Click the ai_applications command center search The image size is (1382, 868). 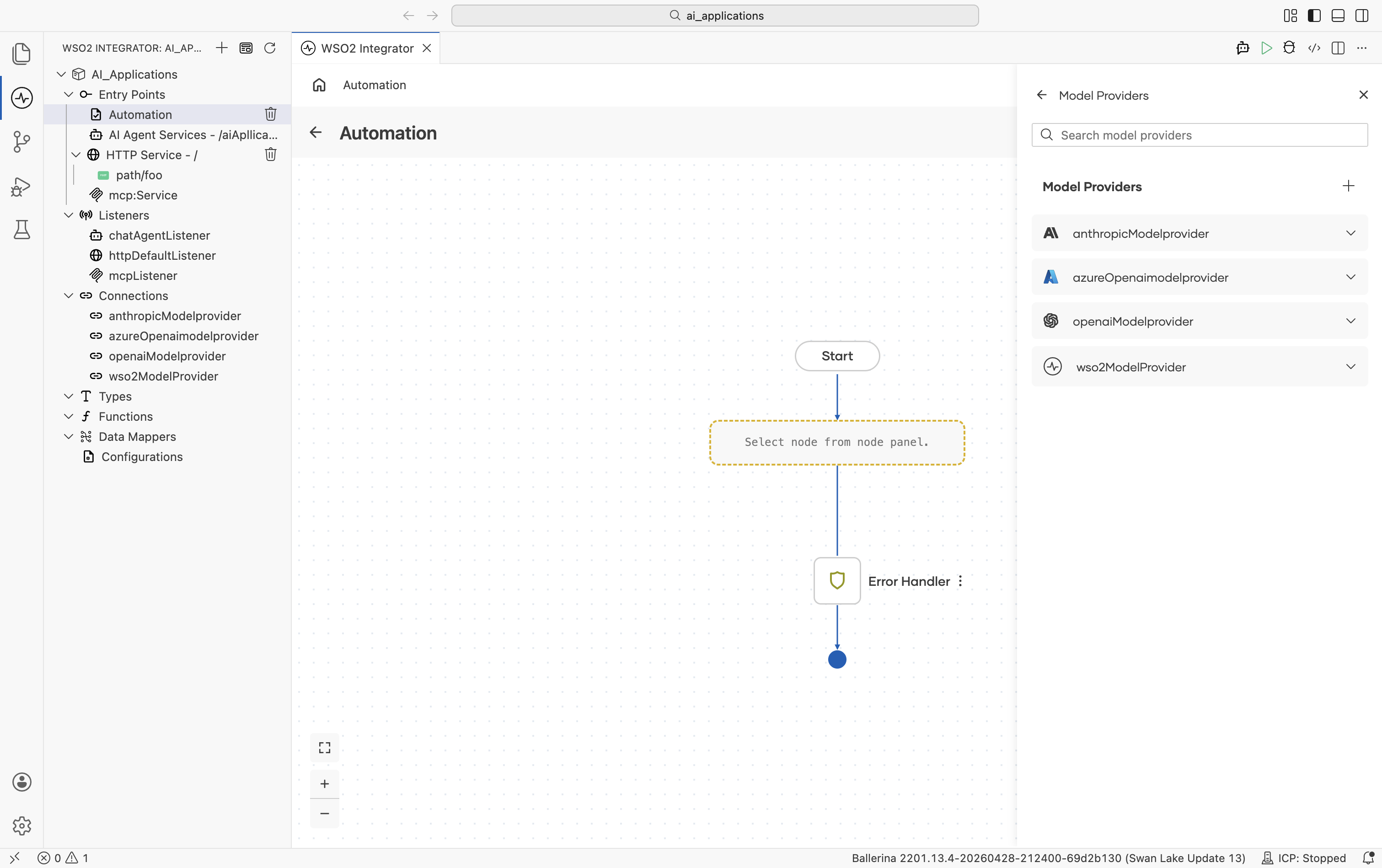(714, 16)
